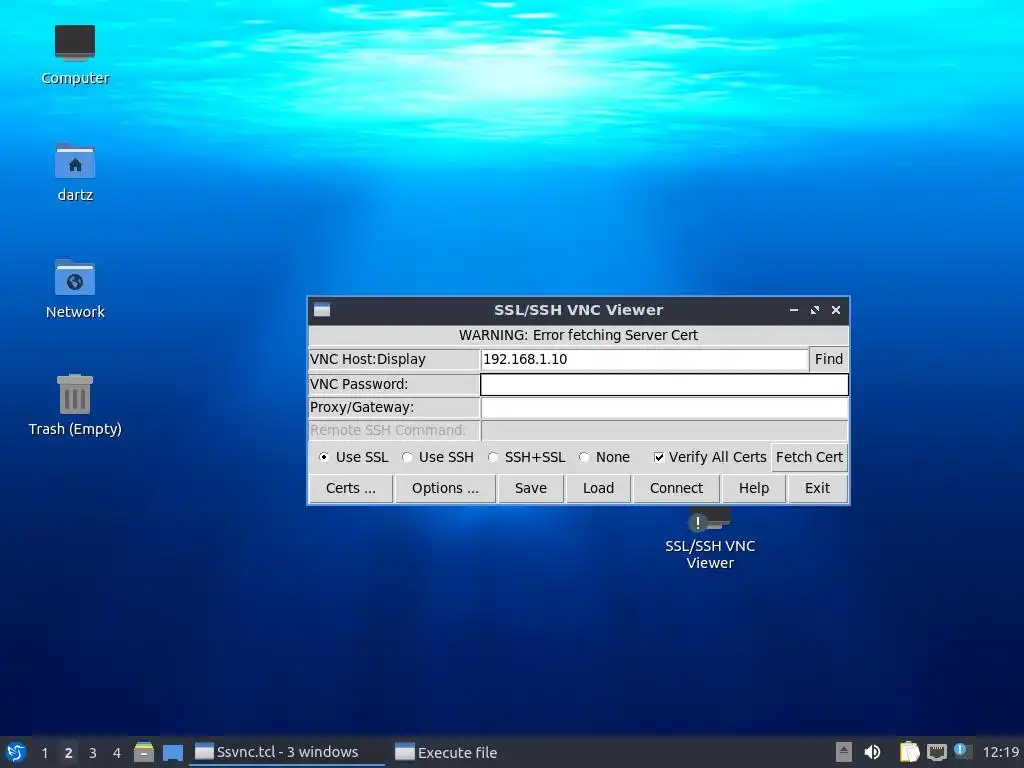The width and height of the screenshot is (1024, 768).
Task: Click the Exit button
Action: click(x=817, y=488)
